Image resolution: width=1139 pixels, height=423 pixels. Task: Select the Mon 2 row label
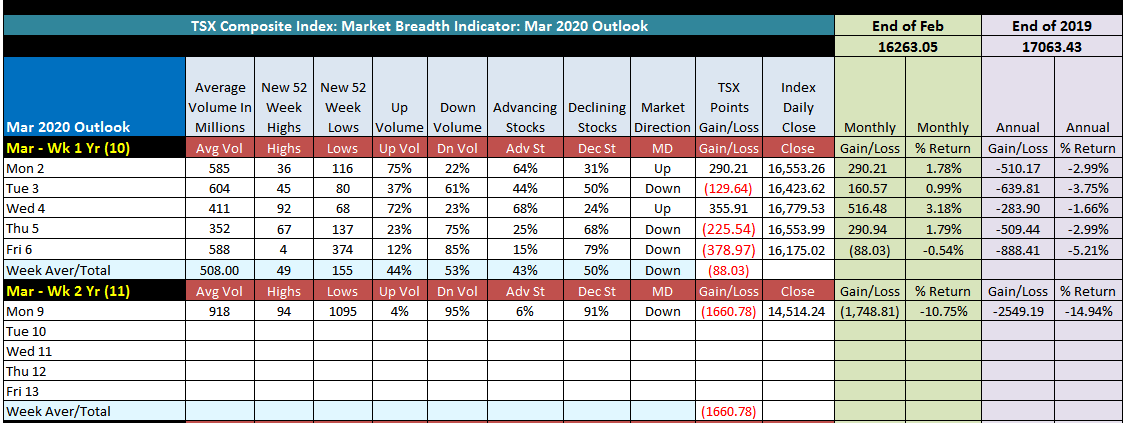94,168
